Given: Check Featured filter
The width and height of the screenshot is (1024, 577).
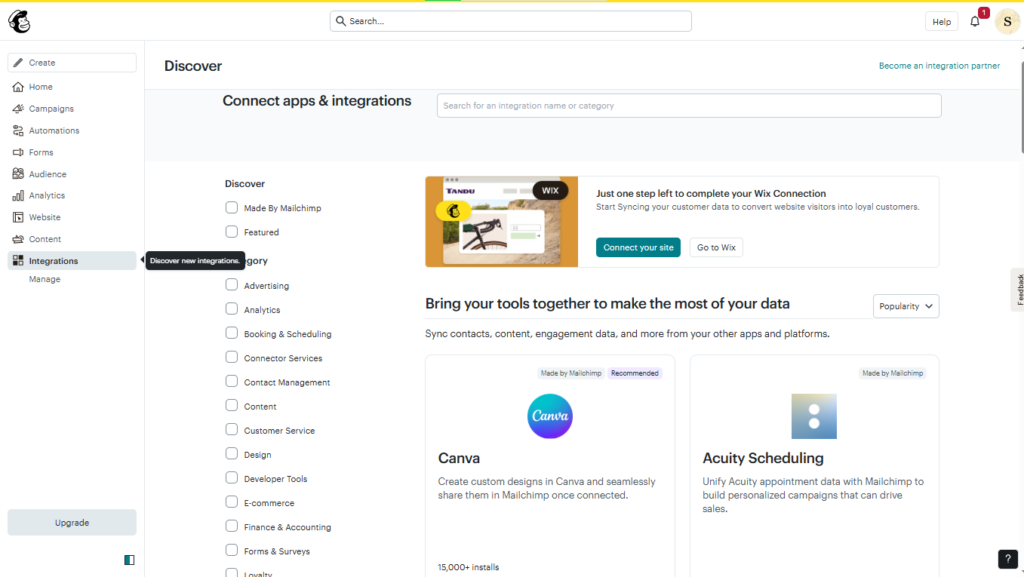Looking at the screenshot, I should (232, 232).
